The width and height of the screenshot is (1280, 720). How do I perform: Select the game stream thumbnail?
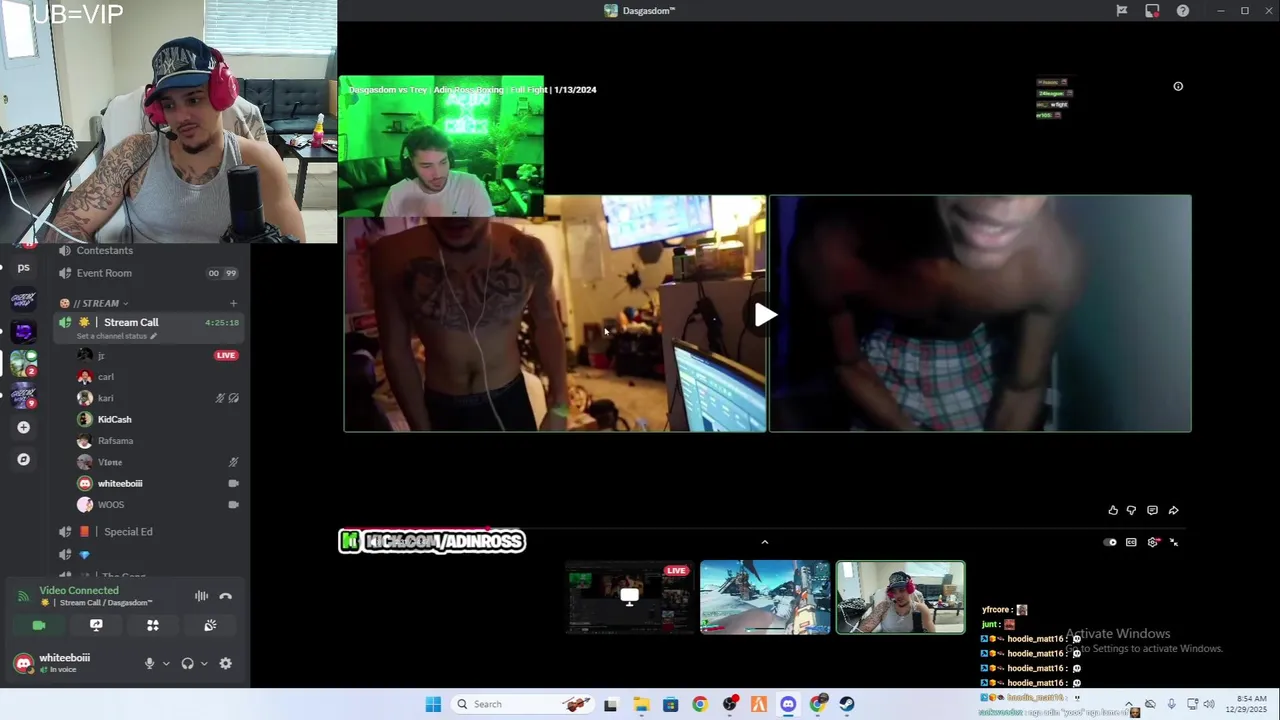click(765, 597)
